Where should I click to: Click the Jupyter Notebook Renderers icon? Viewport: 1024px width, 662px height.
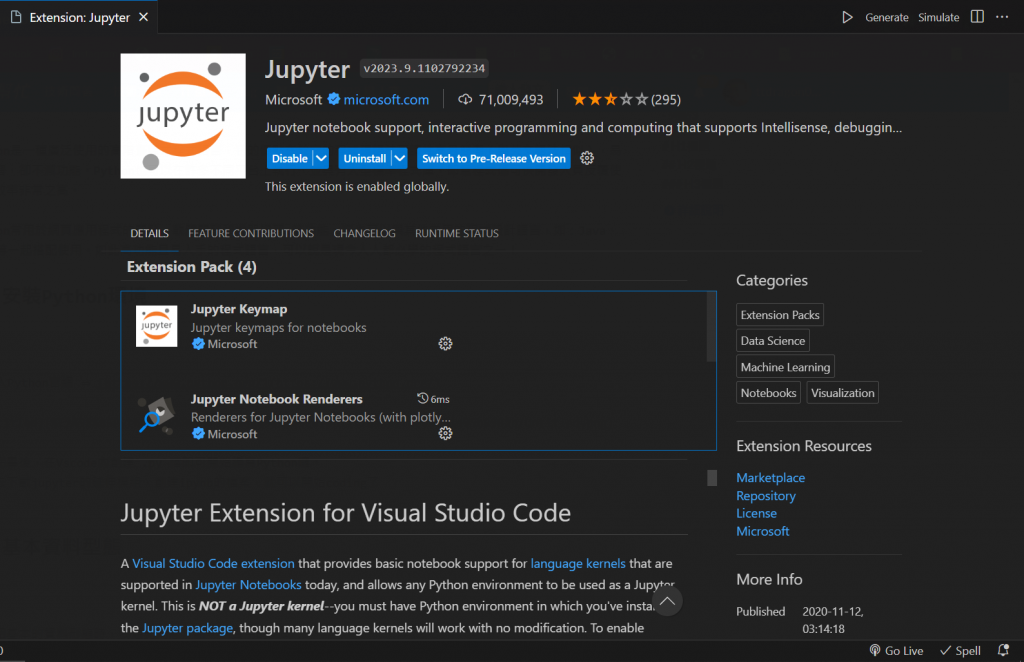pos(157,416)
